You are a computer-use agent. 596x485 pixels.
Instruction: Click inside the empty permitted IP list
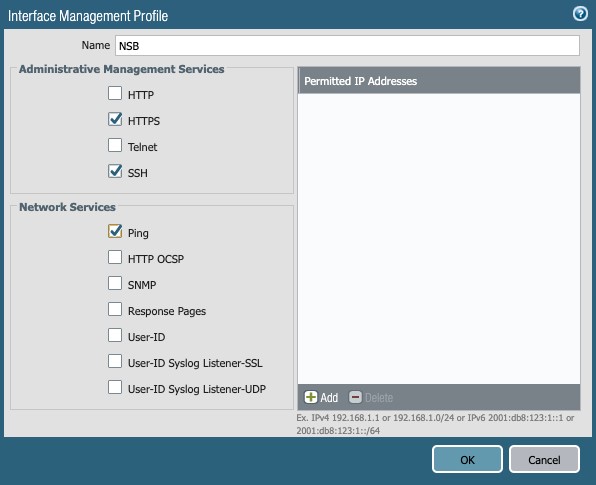click(x=439, y=239)
